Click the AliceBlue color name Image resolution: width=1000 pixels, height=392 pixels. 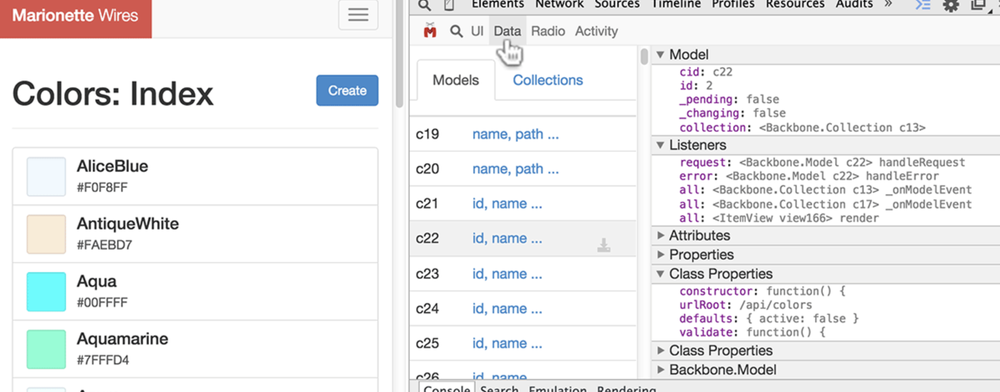[112, 166]
